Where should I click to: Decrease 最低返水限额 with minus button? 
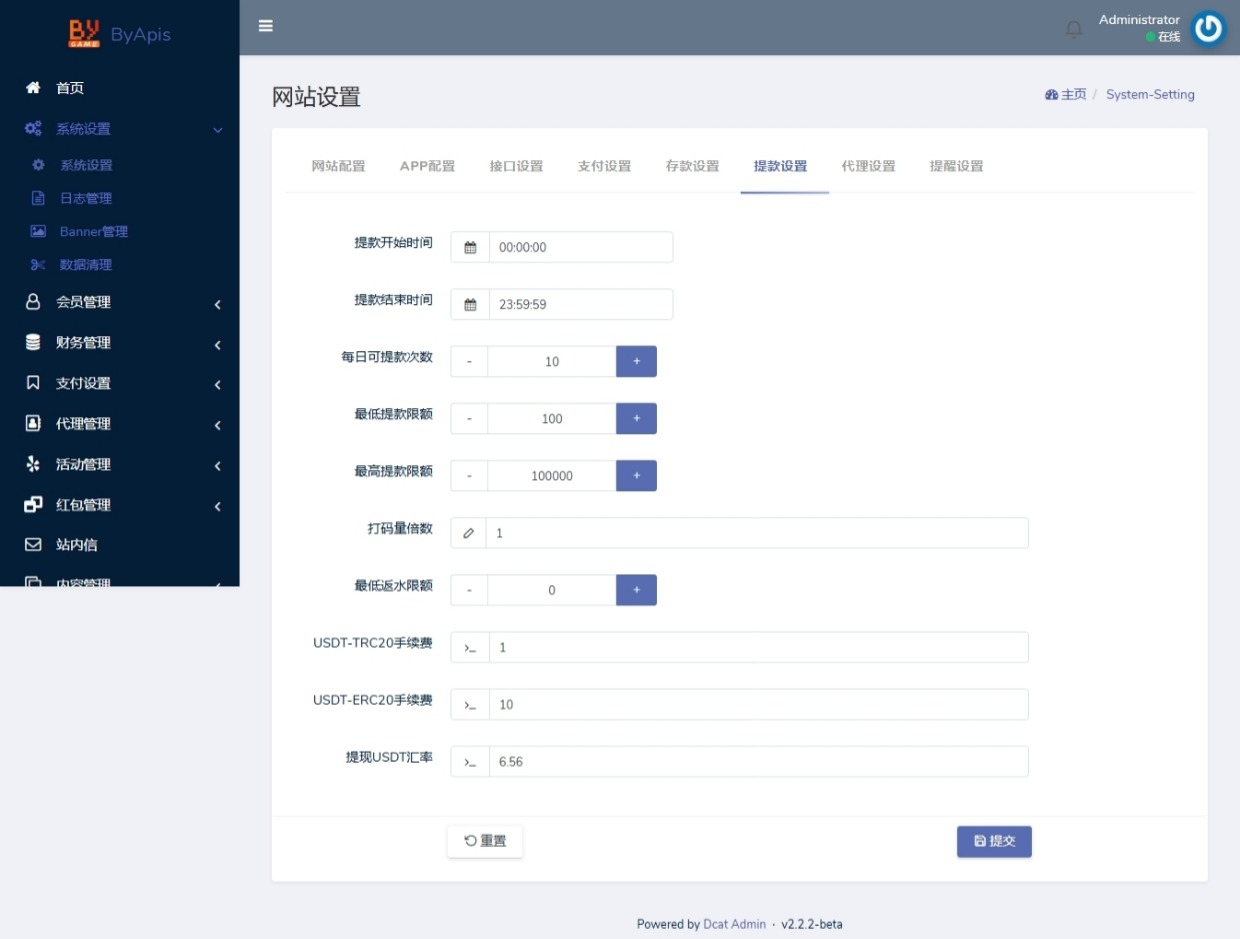(x=469, y=590)
